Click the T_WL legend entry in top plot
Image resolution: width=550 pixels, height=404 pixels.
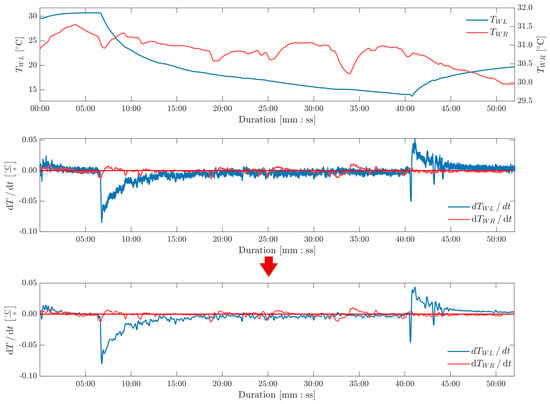click(x=487, y=20)
